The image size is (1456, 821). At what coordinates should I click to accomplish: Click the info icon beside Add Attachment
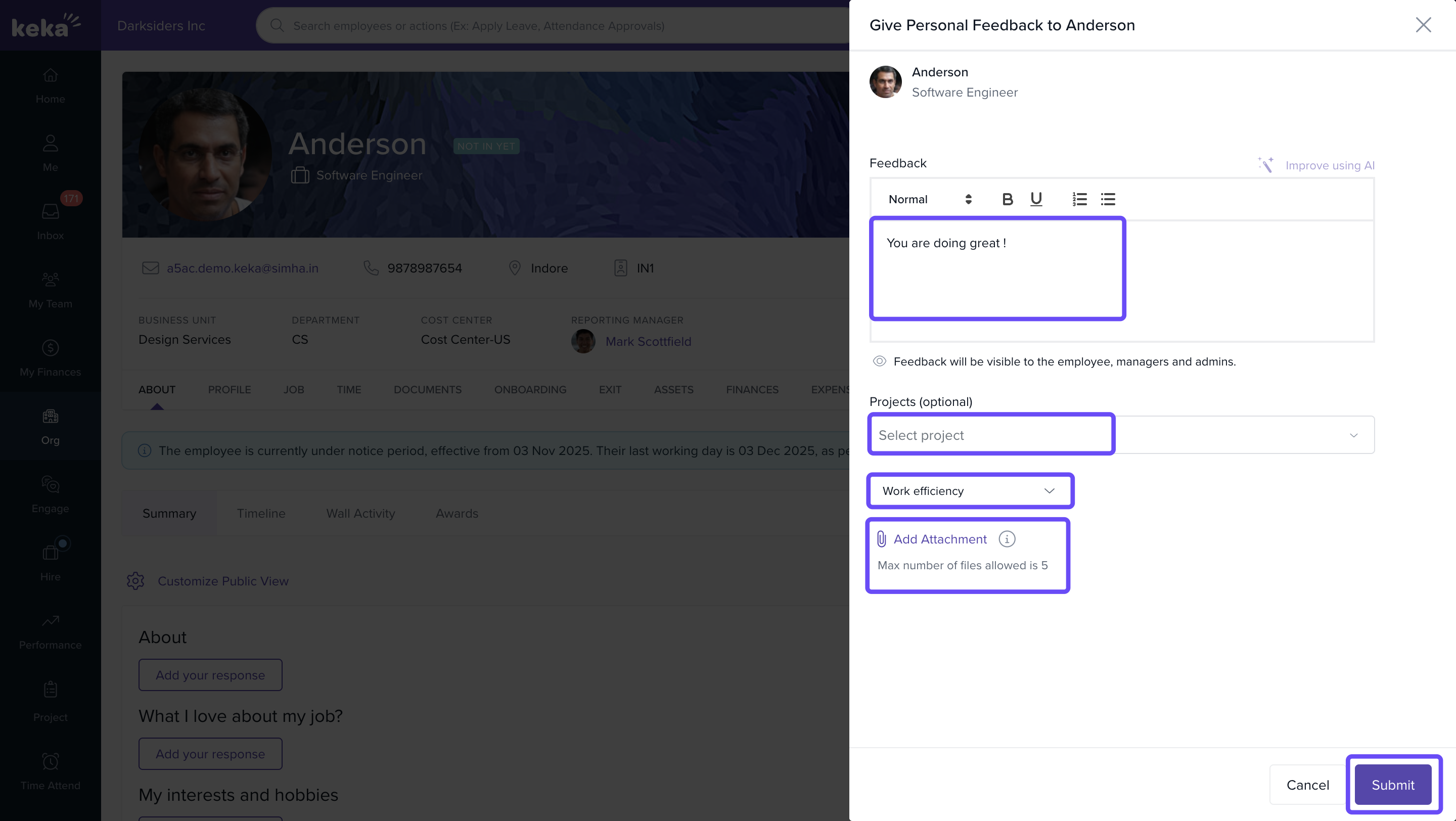(1007, 539)
